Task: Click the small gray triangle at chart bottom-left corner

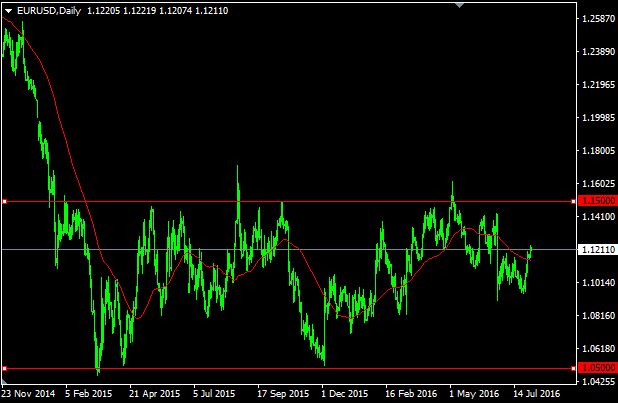Action: [4, 382]
